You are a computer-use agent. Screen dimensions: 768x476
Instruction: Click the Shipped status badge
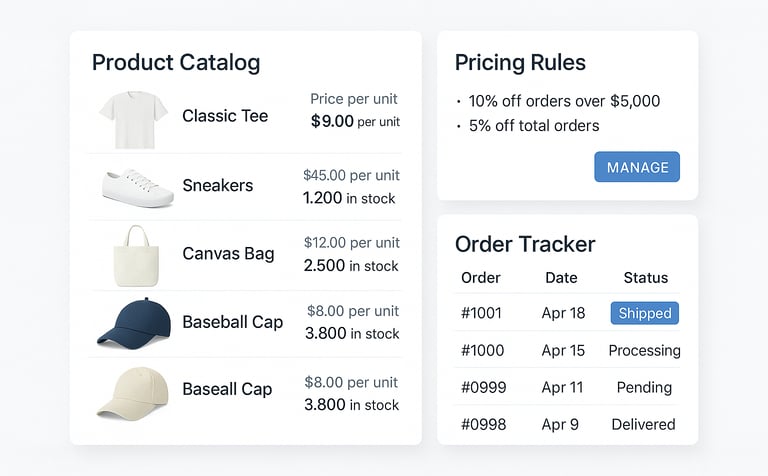pyautogui.click(x=645, y=313)
